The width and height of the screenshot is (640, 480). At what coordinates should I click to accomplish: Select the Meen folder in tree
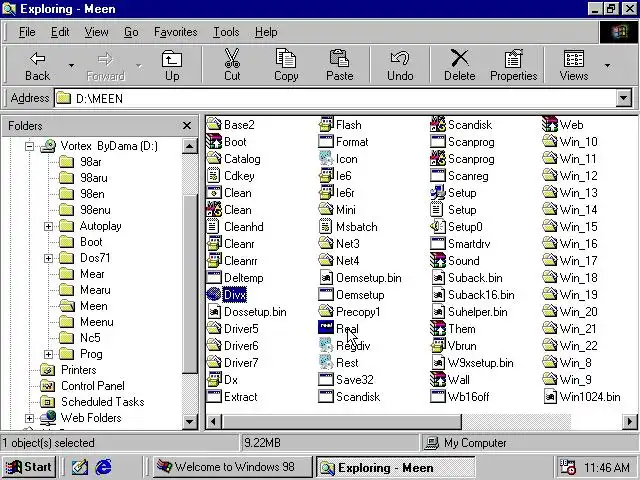(83, 306)
